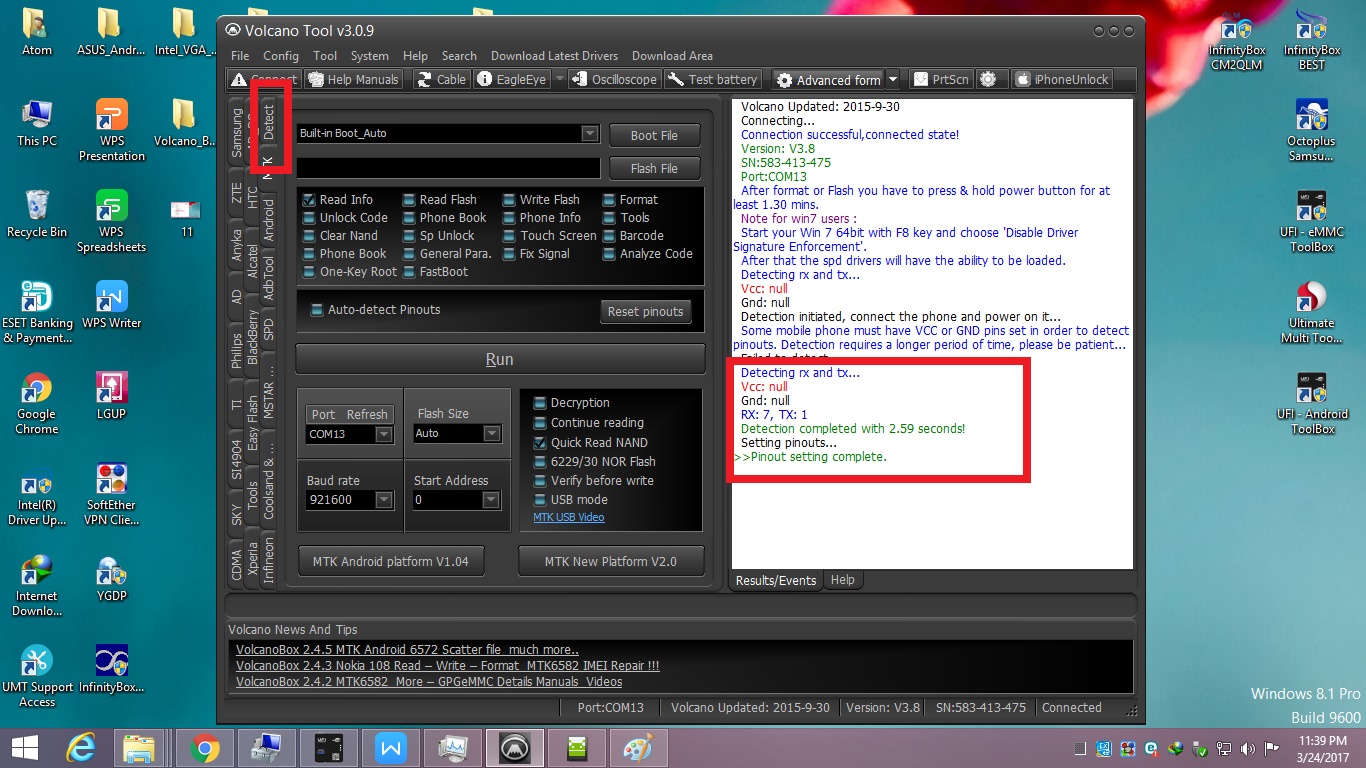This screenshot has height=768, width=1366.
Task: Click the Boot File button
Action: click(654, 135)
